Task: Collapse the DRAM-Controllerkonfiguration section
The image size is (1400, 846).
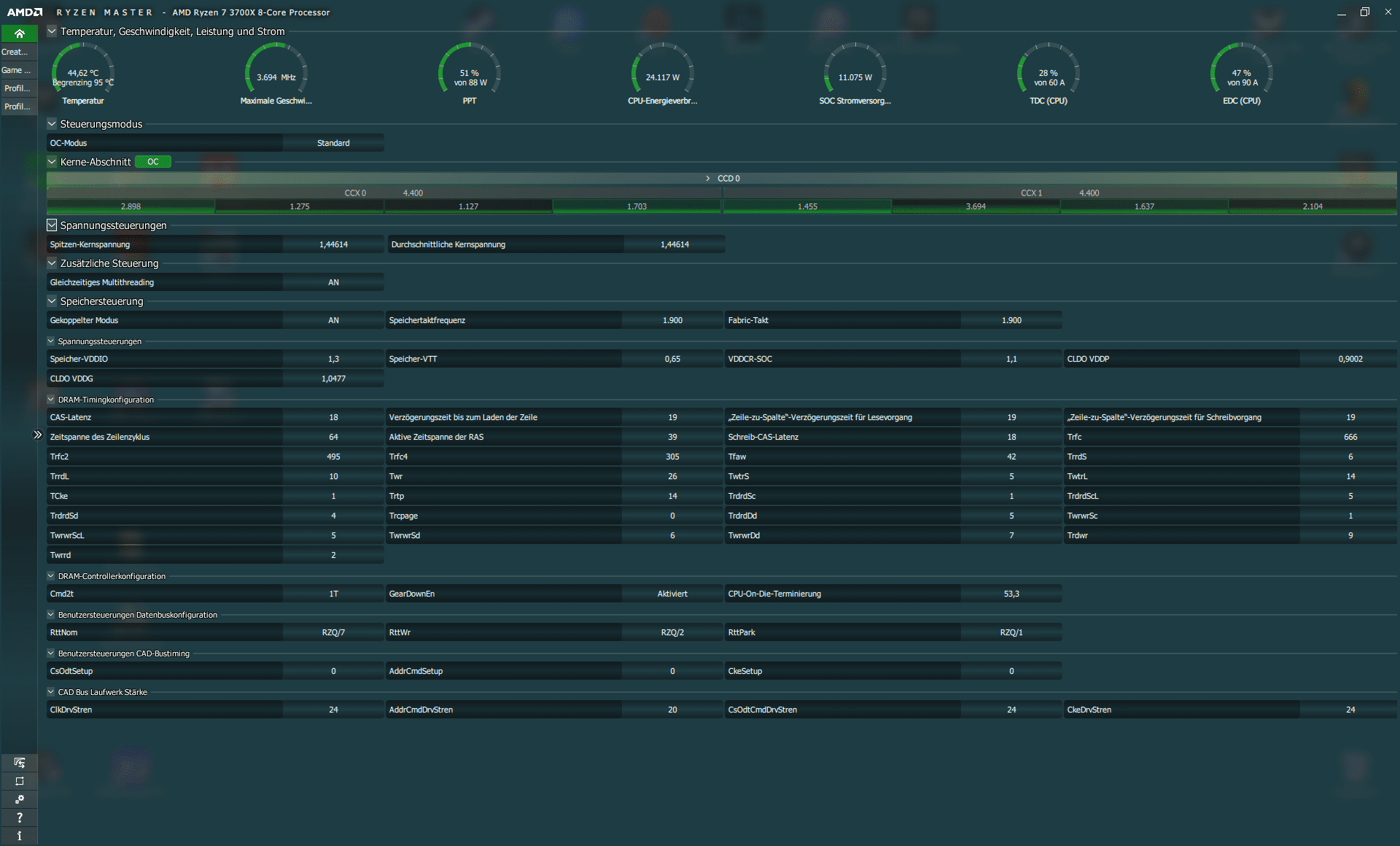Action: click(x=51, y=576)
